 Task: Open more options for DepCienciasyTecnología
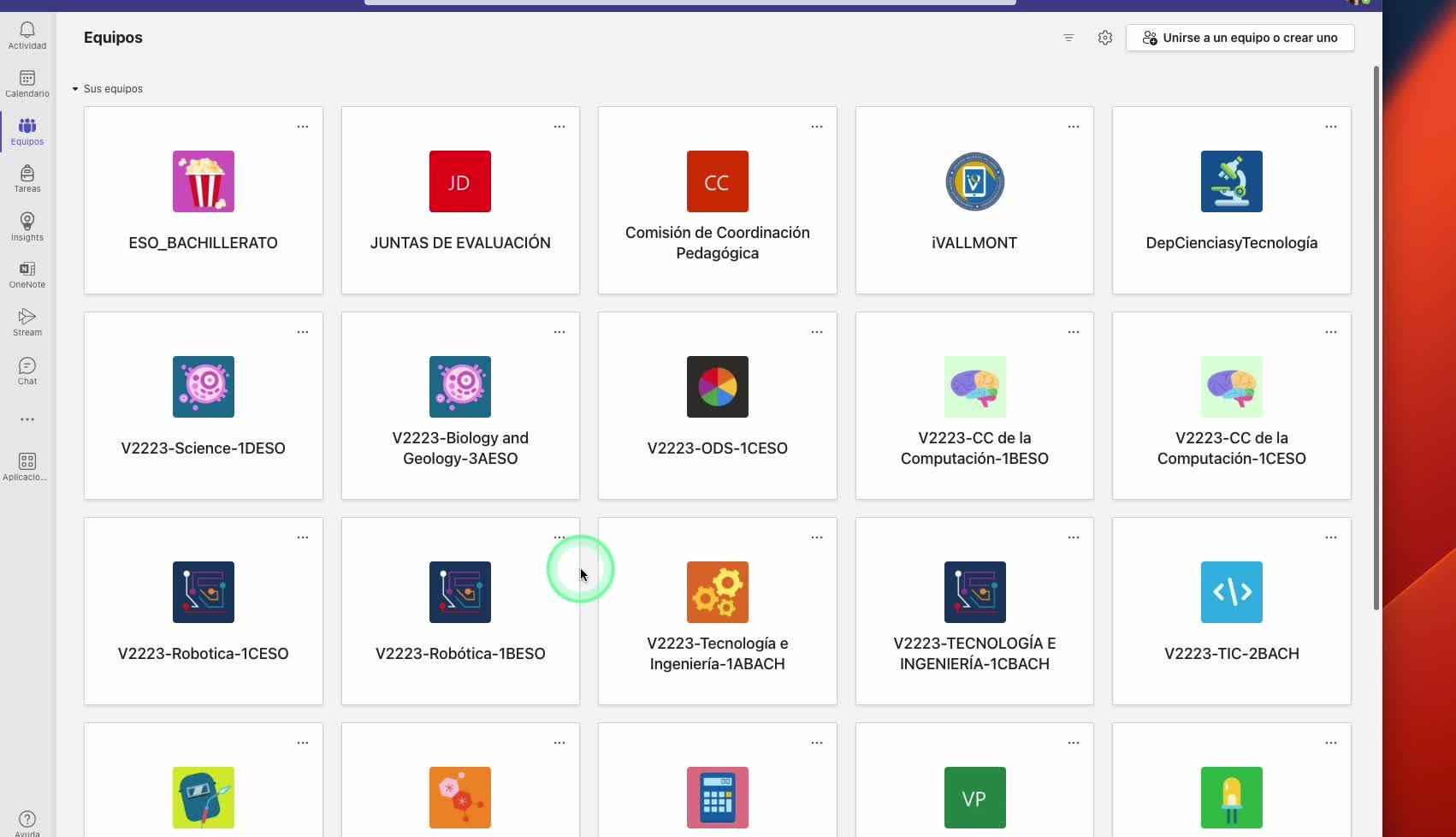point(1331,127)
